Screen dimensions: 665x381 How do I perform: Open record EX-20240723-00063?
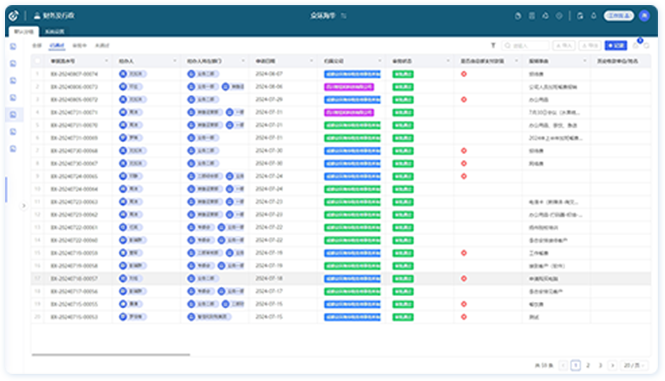pyautogui.click(x=74, y=202)
